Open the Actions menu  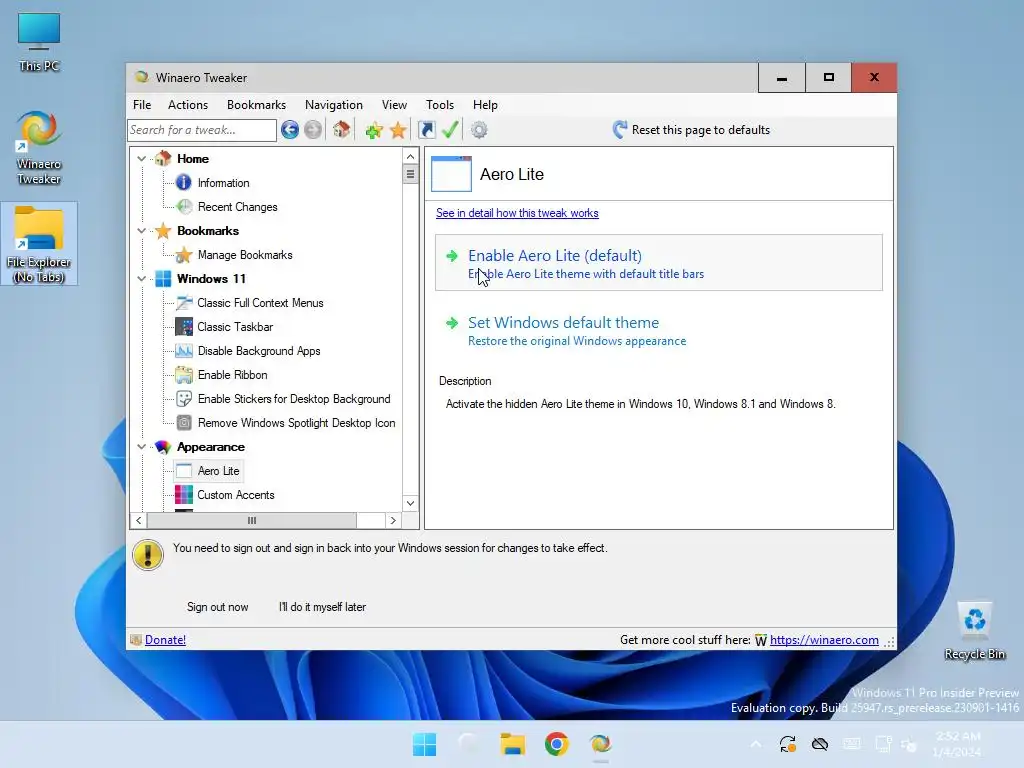coord(187,104)
